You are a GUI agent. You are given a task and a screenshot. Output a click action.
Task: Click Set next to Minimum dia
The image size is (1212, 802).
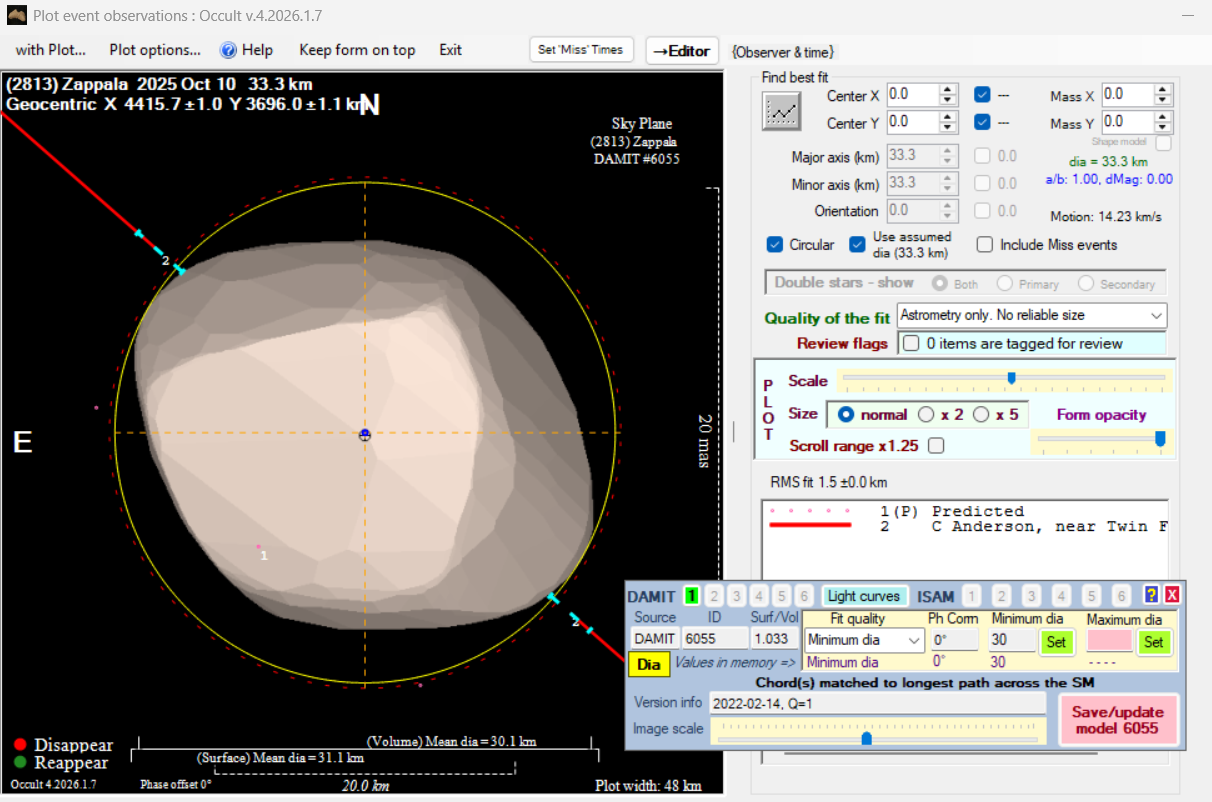(x=1056, y=642)
